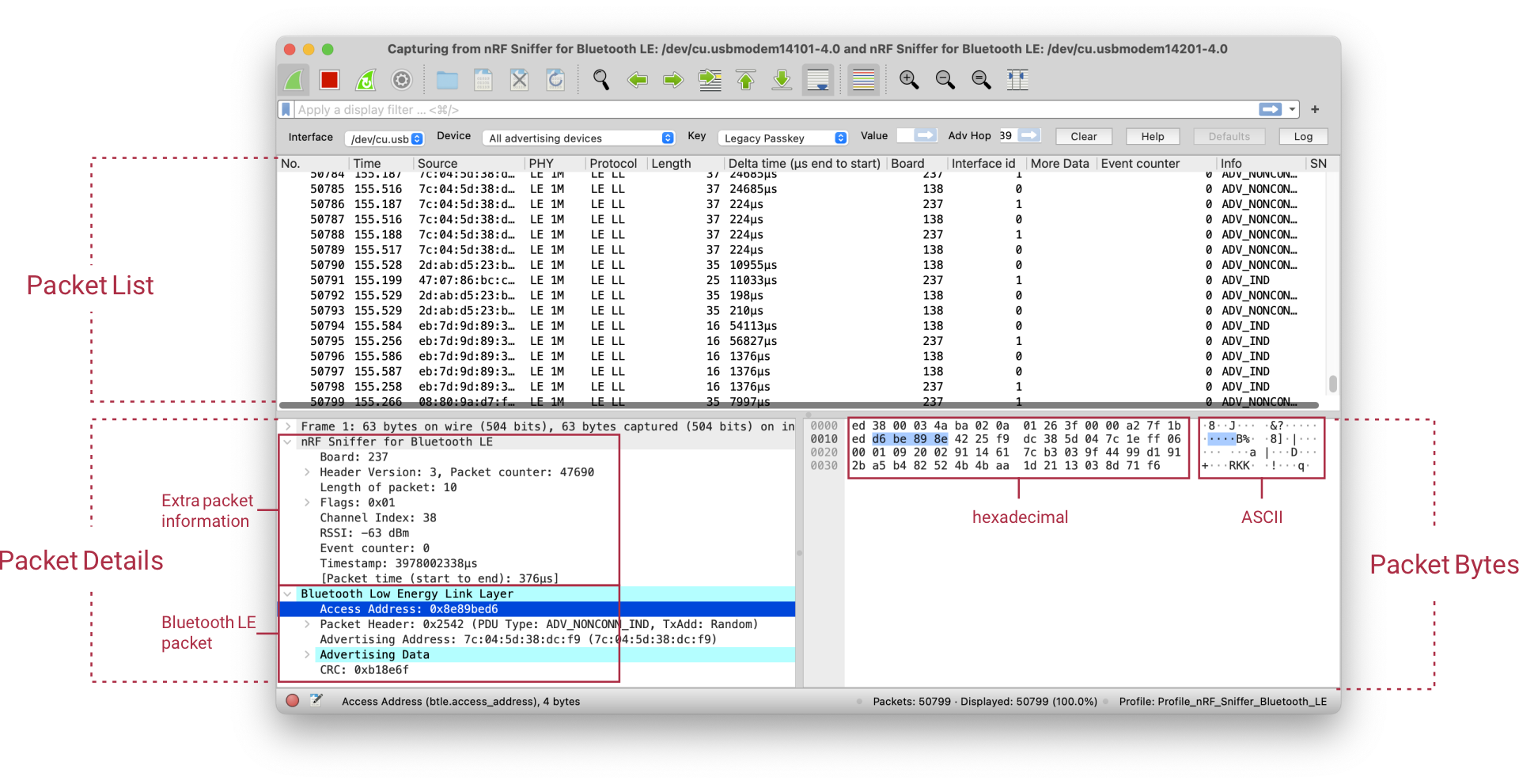Go to specified packet icon
Screen dimensions: 1519x784
point(710,80)
